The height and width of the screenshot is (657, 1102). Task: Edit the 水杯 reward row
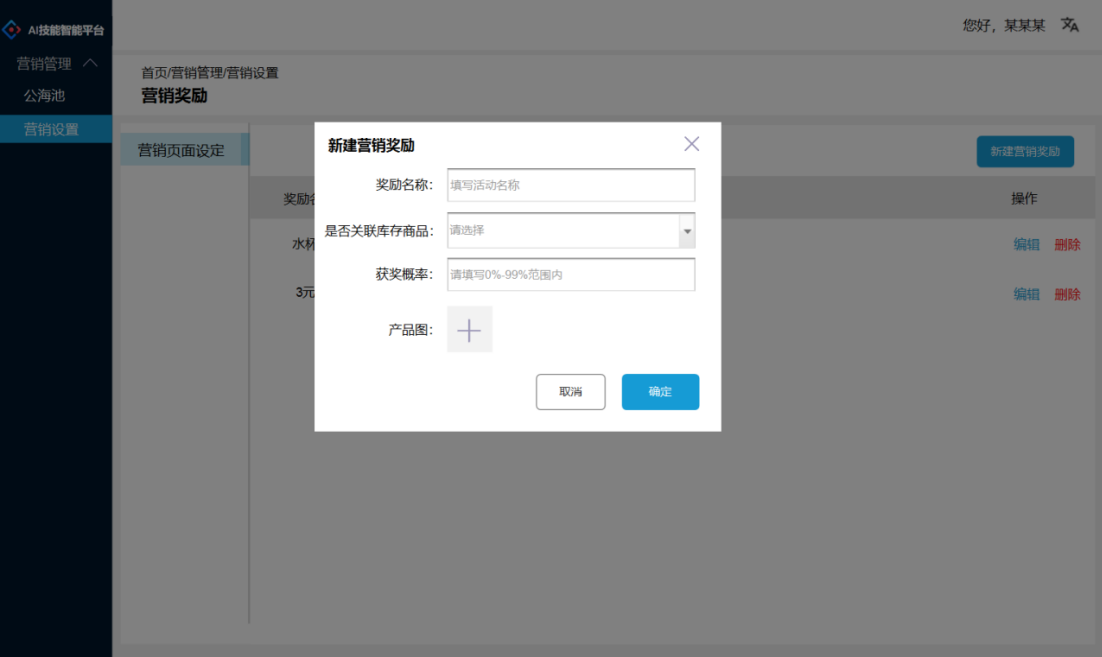pyautogui.click(x=1026, y=243)
